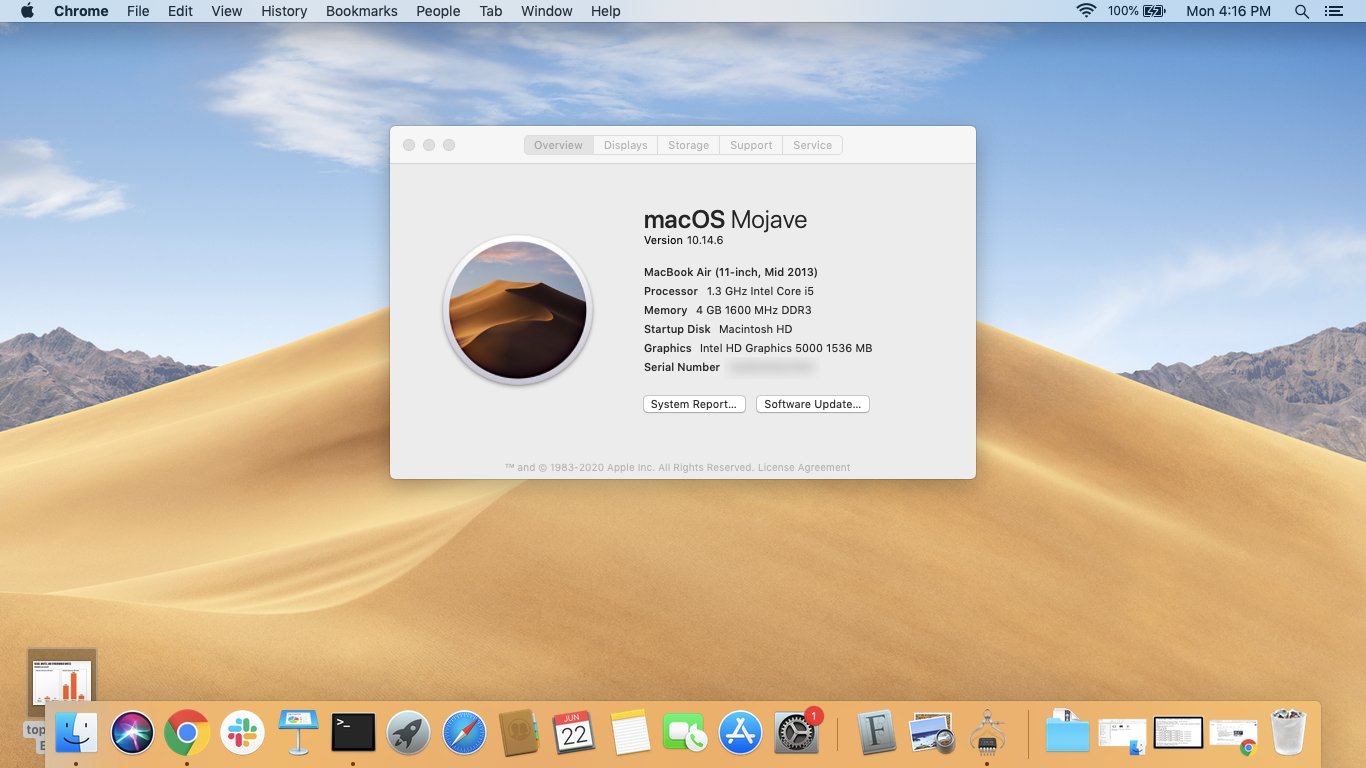The width and height of the screenshot is (1366, 768).
Task: Open the Help menu
Action: [606, 11]
